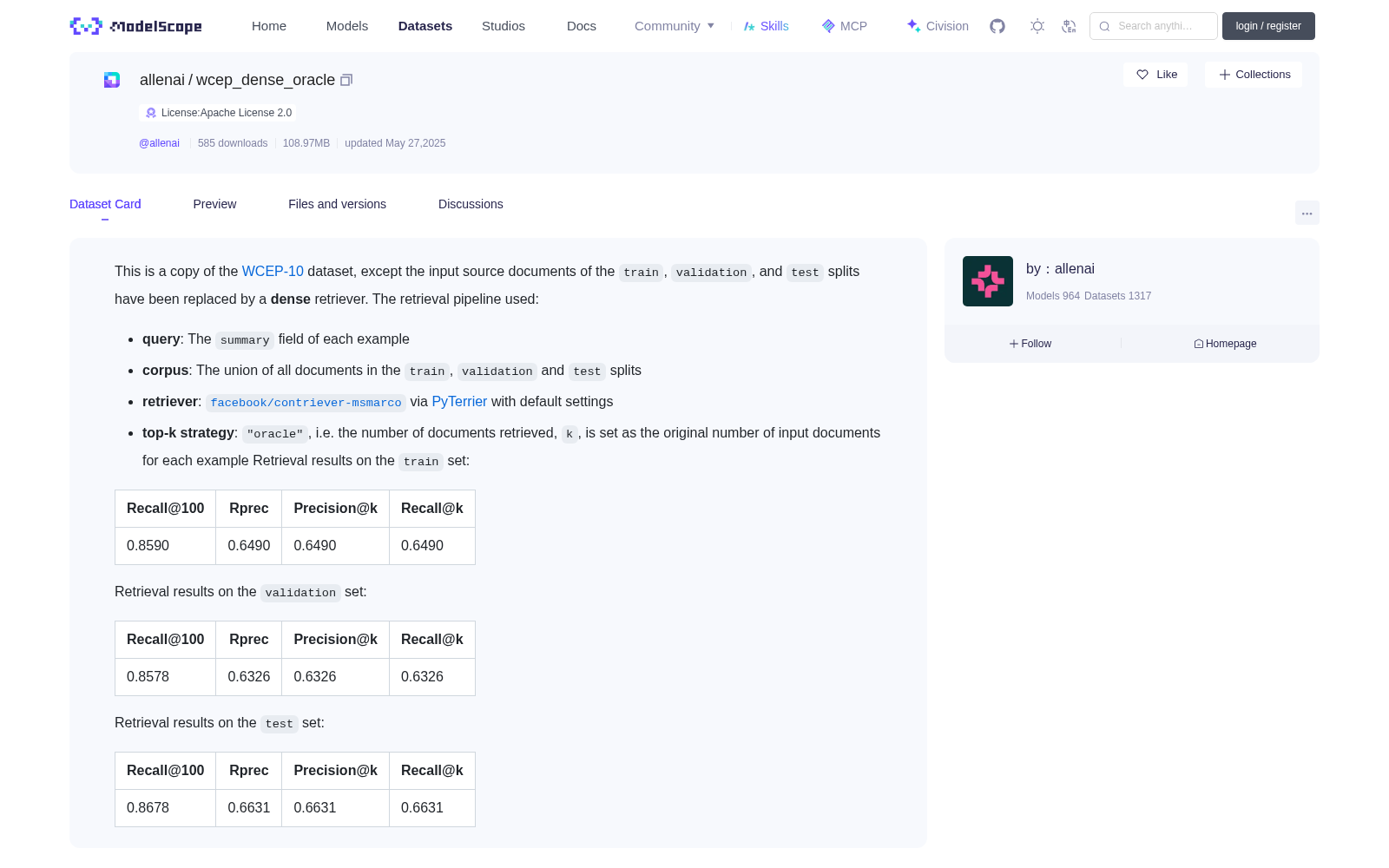Follow the allenai organization
Image resolution: width=1389 pixels, height=868 pixels.
(x=1030, y=344)
